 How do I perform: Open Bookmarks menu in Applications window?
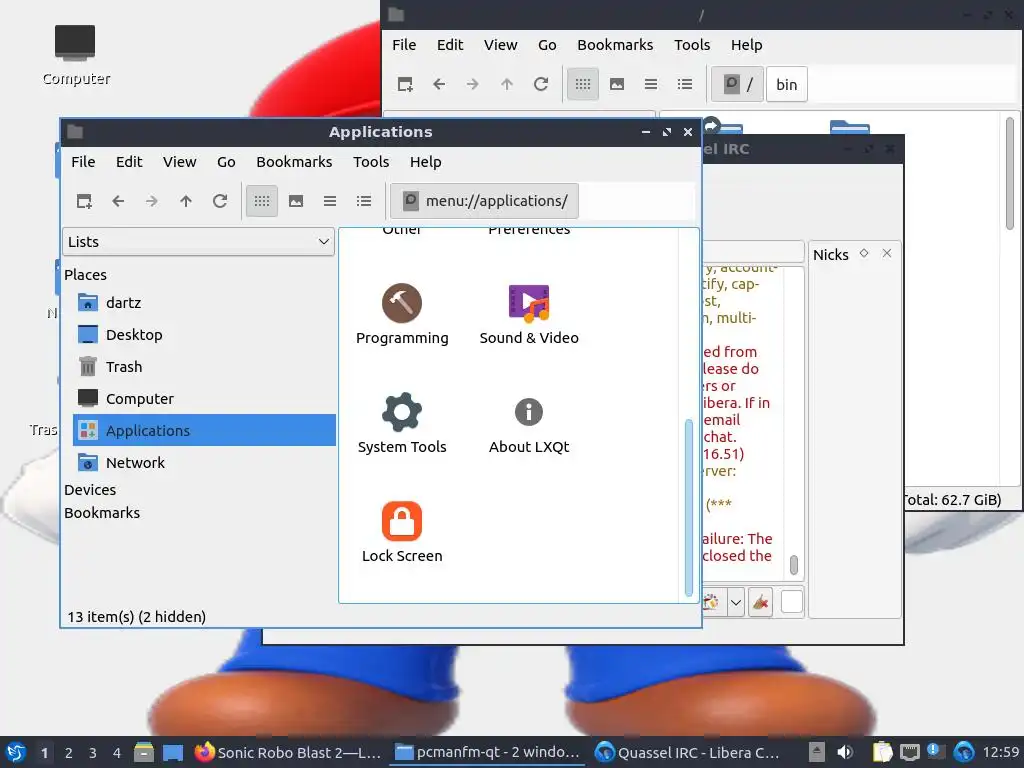click(x=294, y=162)
